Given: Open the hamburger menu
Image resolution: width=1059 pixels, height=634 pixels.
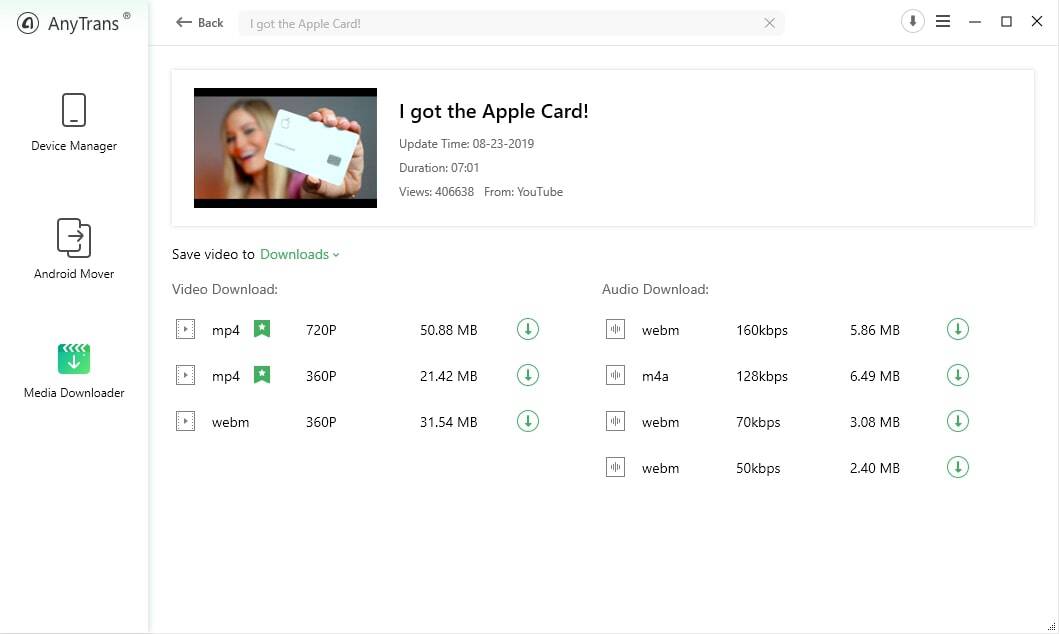Looking at the screenshot, I should tap(943, 22).
